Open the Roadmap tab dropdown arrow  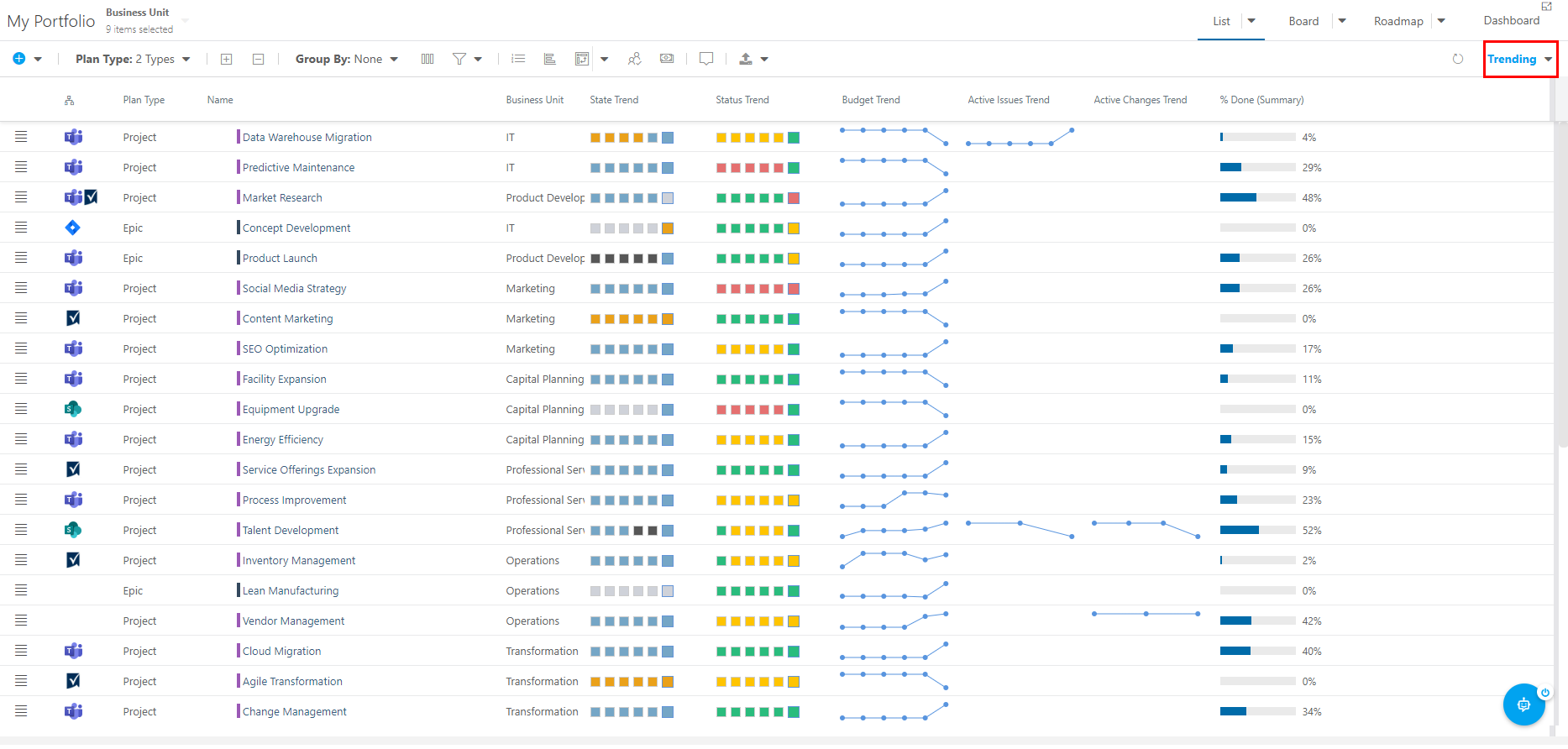click(1441, 21)
